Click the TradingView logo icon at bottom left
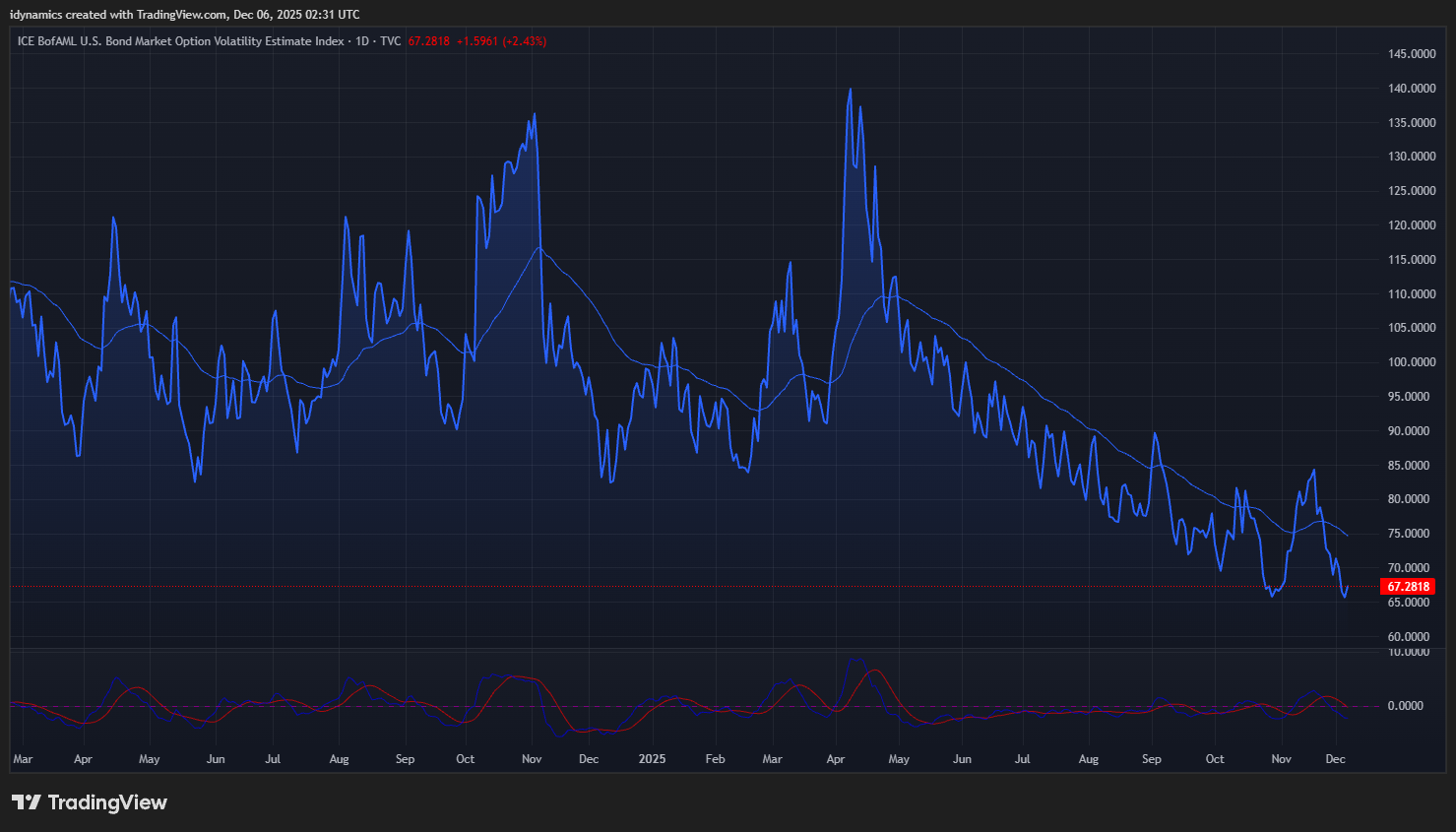This screenshot has height=832, width=1456. [x=27, y=802]
